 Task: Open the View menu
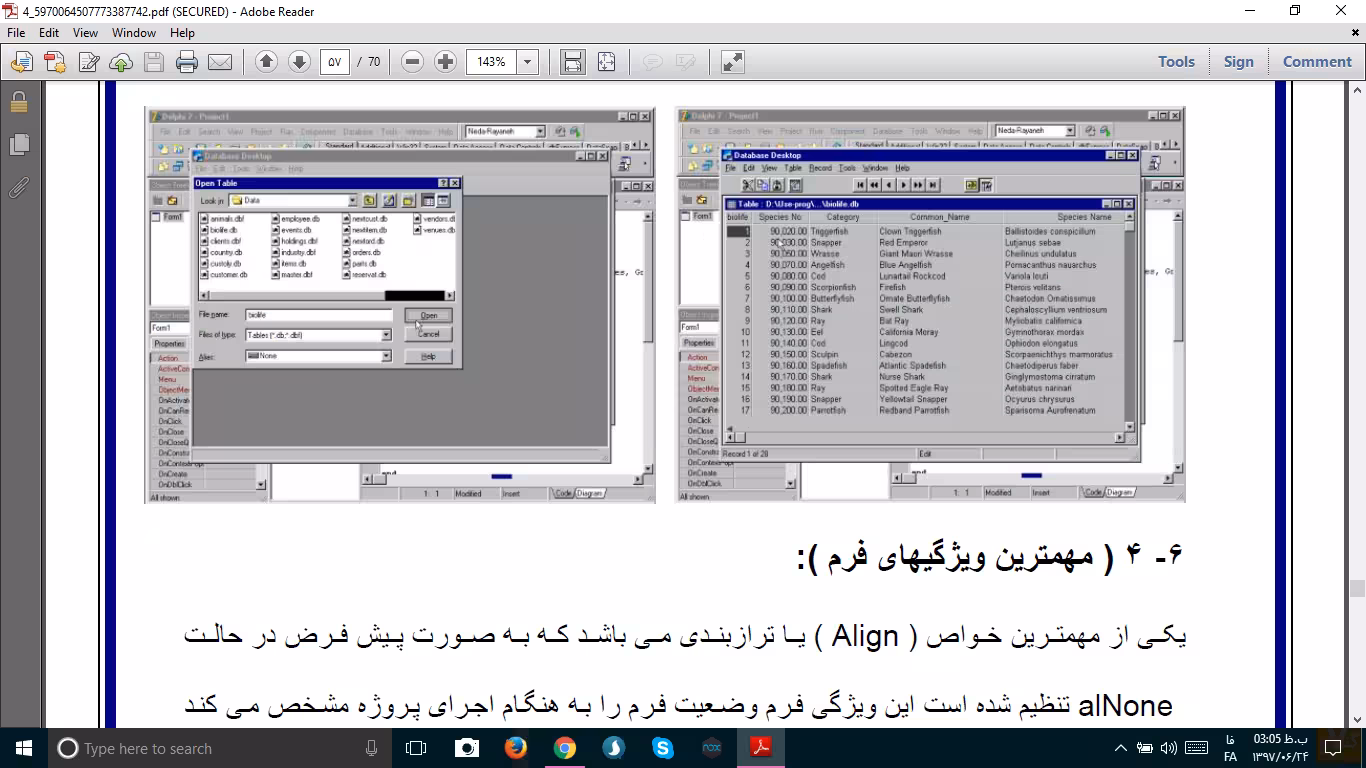click(86, 33)
